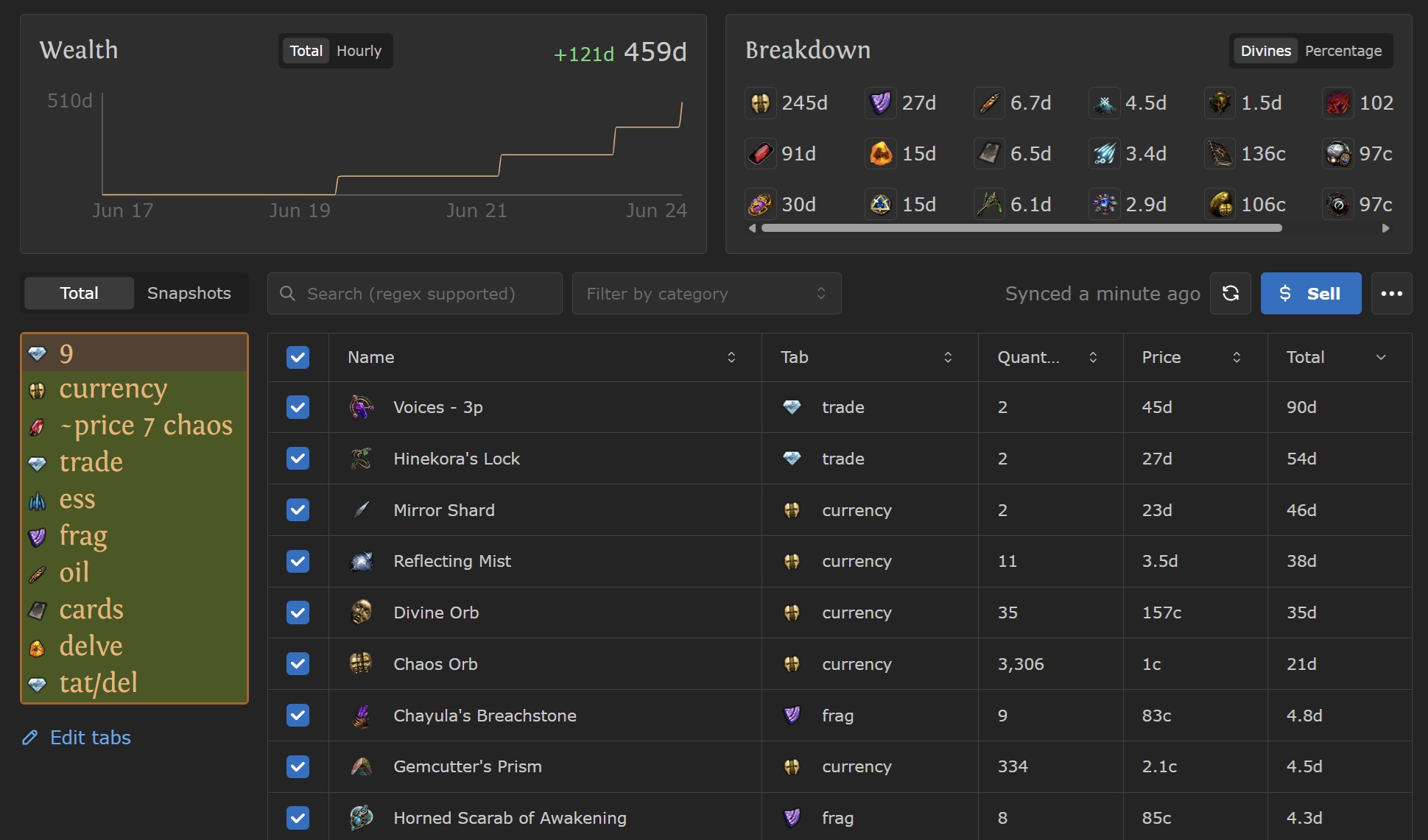Viewport: 1428px width, 840px height.
Task: Click the 6.1d icon in Breakdown
Action: (989, 205)
